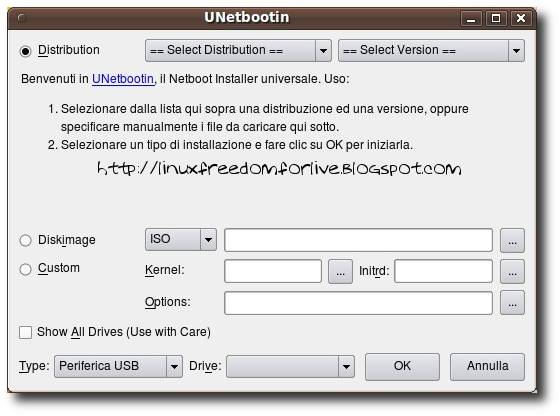Open the ISO image type dropdown
Screen dimensions: 560x416
click(x=181, y=239)
